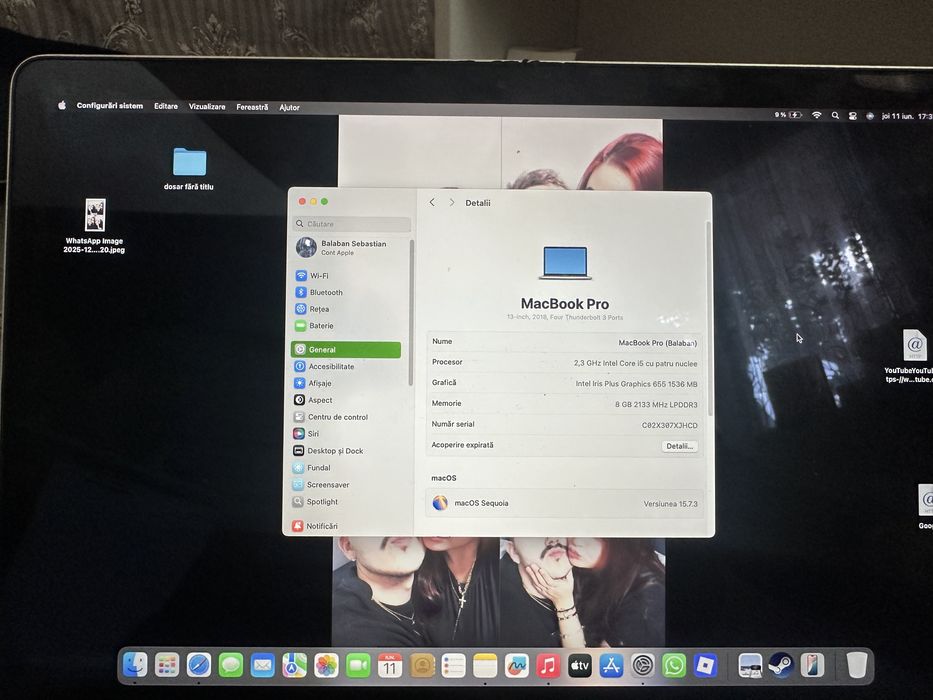Launch FaceTime from the Dock
Screen dimensions: 933x700
coord(358,665)
